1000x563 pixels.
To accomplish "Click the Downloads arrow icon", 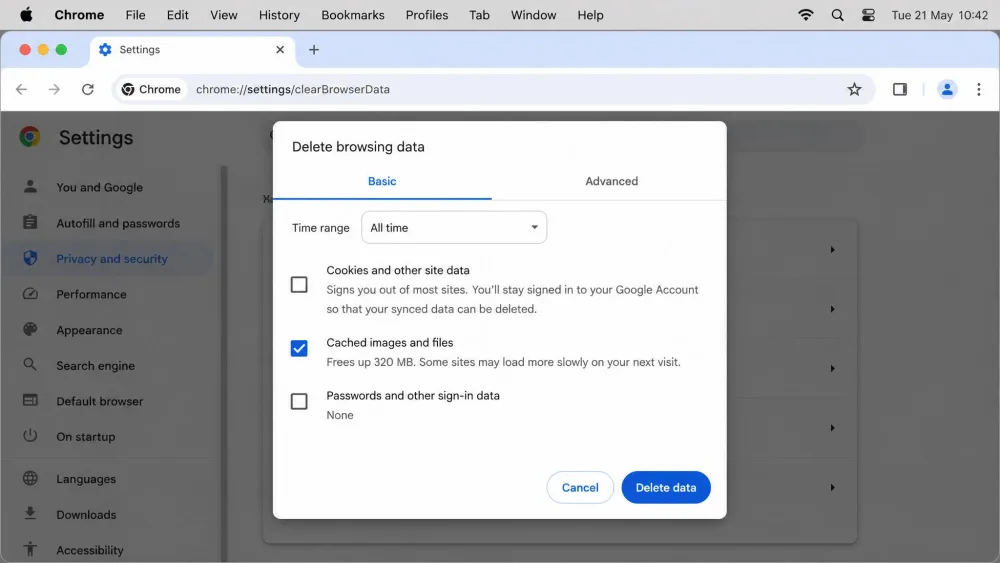I will [x=30, y=513].
